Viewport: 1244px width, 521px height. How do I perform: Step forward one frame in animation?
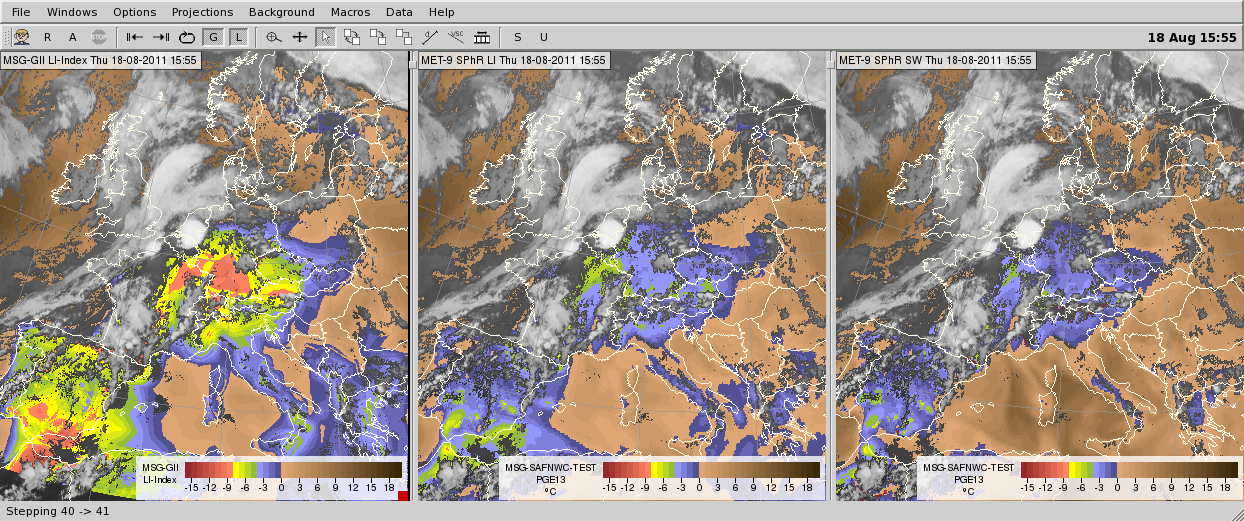click(160, 37)
